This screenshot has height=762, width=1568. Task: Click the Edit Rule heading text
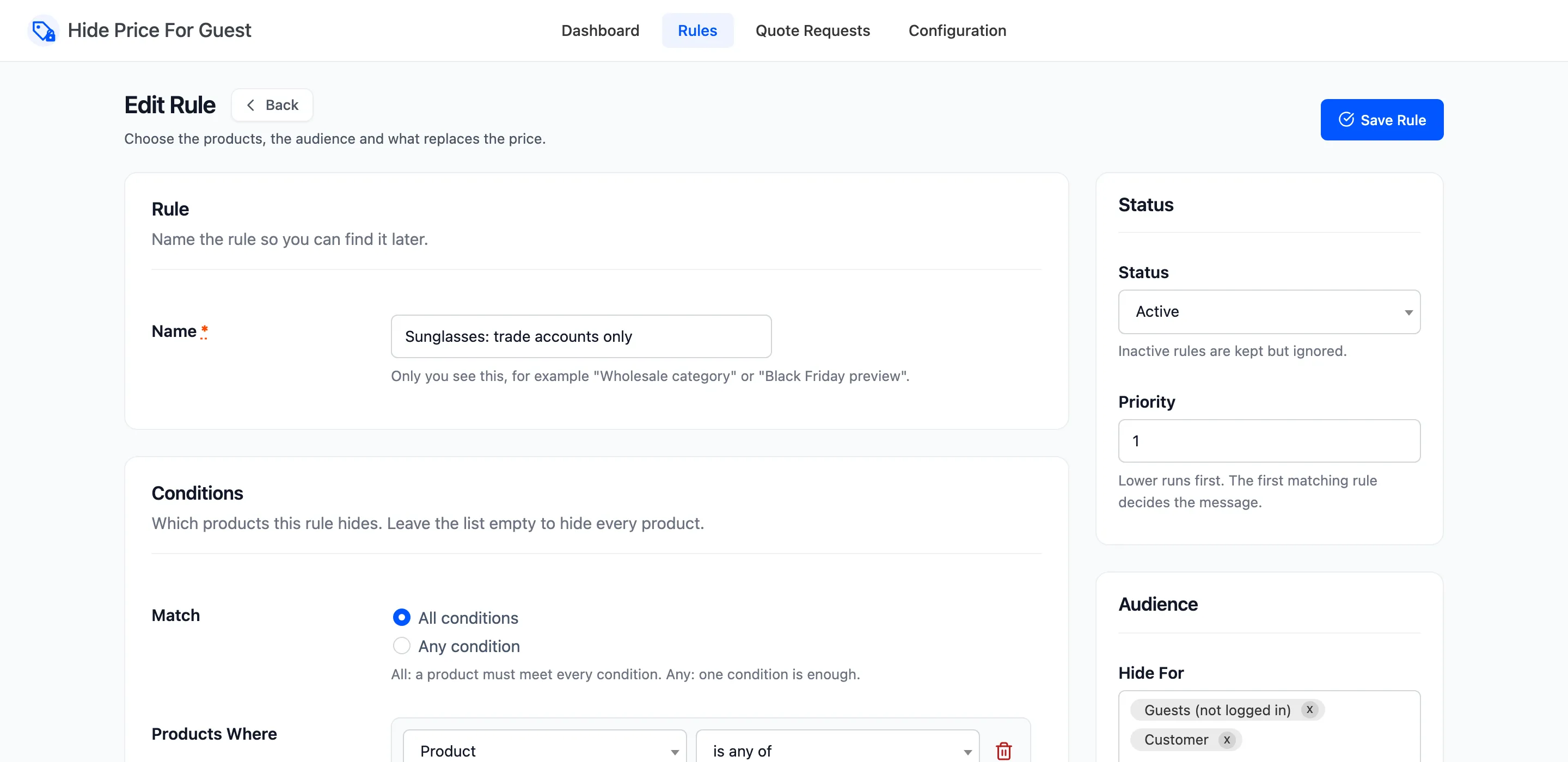pyautogui.click(x=170, y=105)
